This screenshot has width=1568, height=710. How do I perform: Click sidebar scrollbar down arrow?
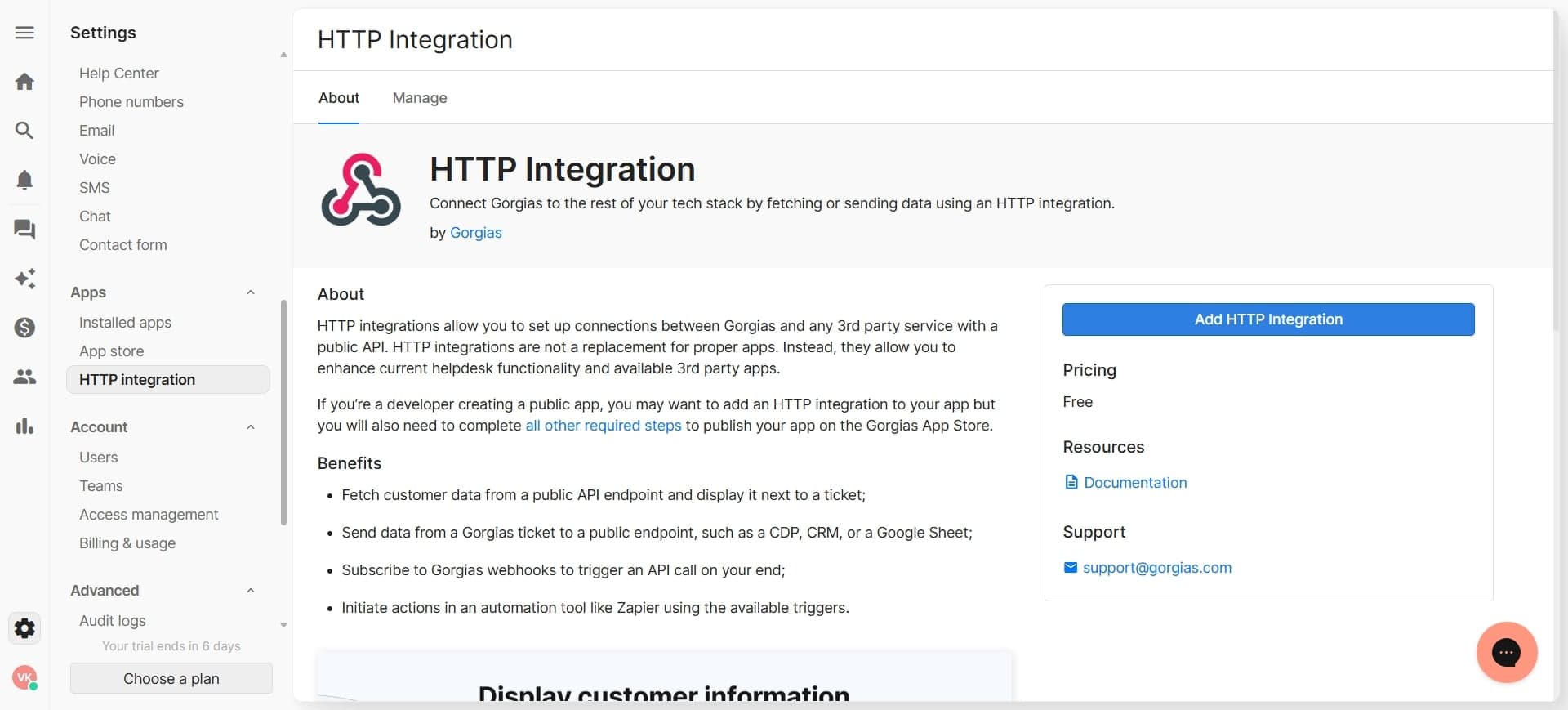(283, 625)
